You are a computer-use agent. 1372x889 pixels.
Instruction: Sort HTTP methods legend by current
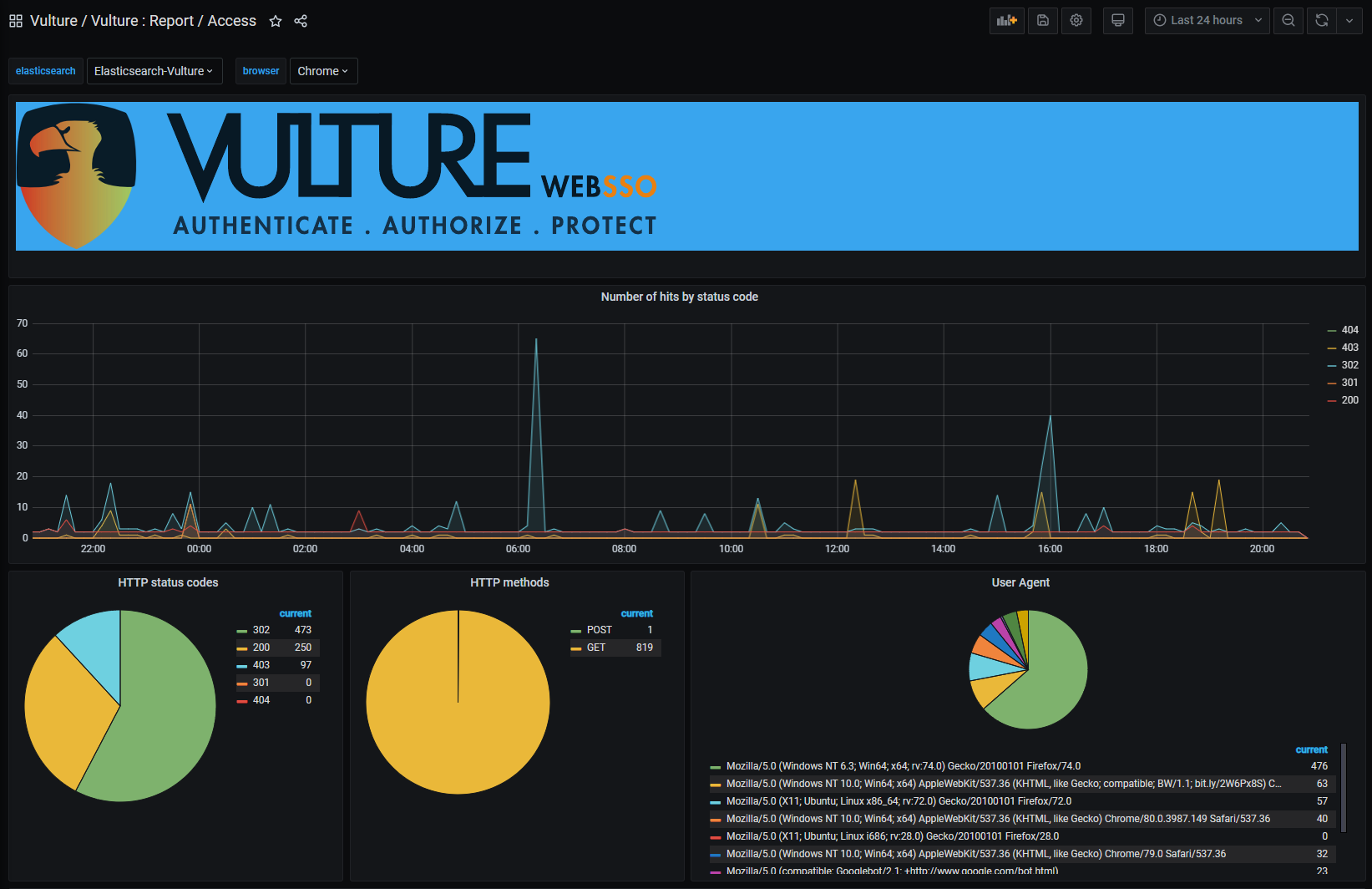tap(637, 613)
